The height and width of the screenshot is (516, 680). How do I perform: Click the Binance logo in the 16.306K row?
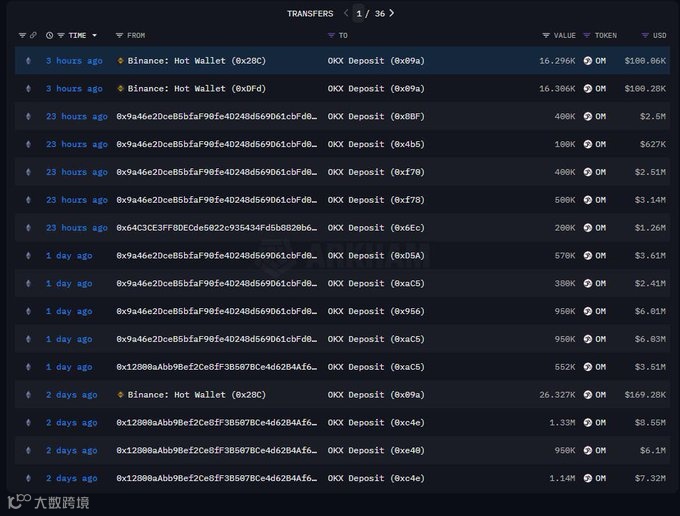coord(121,88)
